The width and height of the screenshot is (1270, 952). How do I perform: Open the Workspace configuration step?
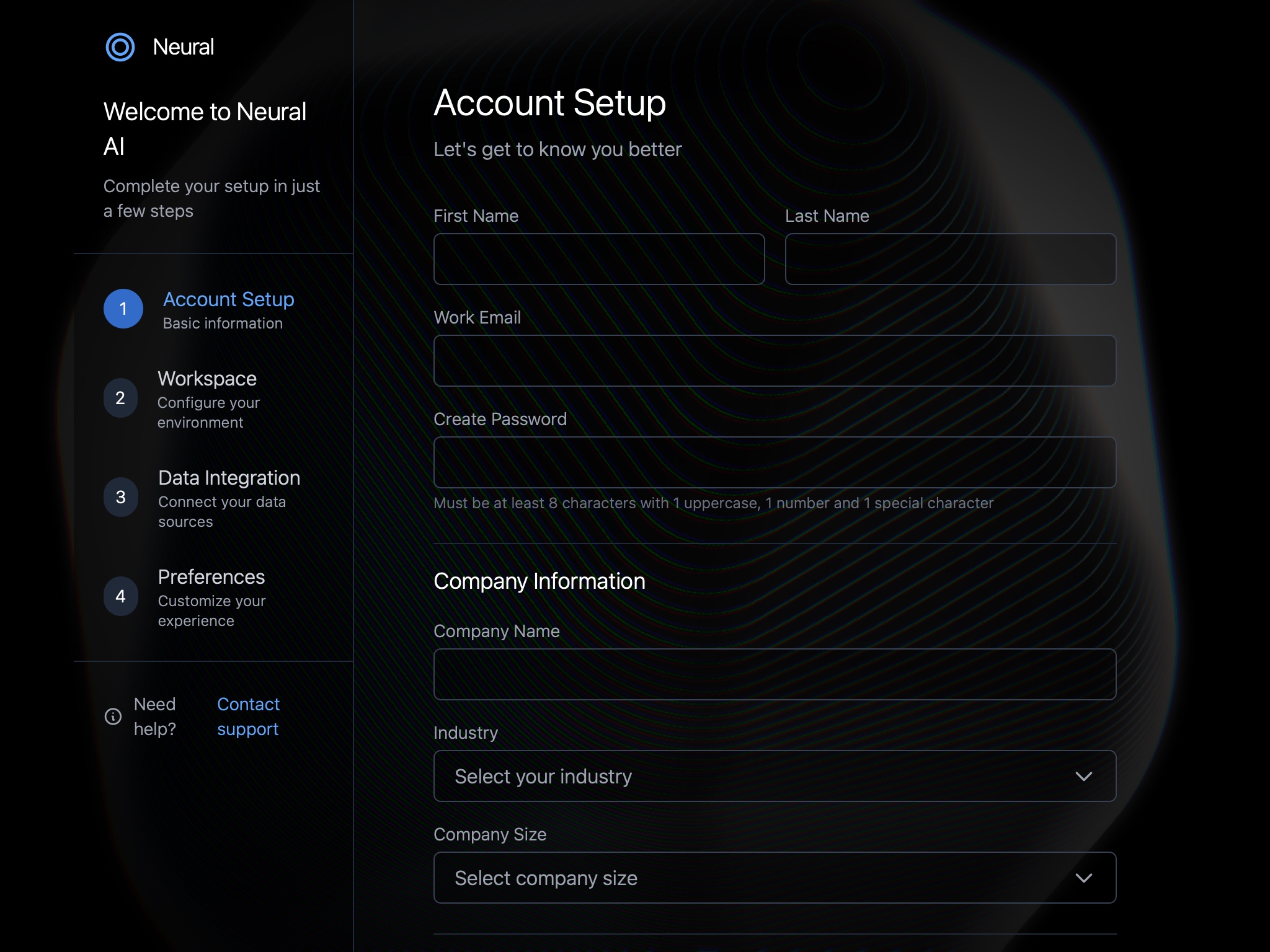[x=206, y=378]
